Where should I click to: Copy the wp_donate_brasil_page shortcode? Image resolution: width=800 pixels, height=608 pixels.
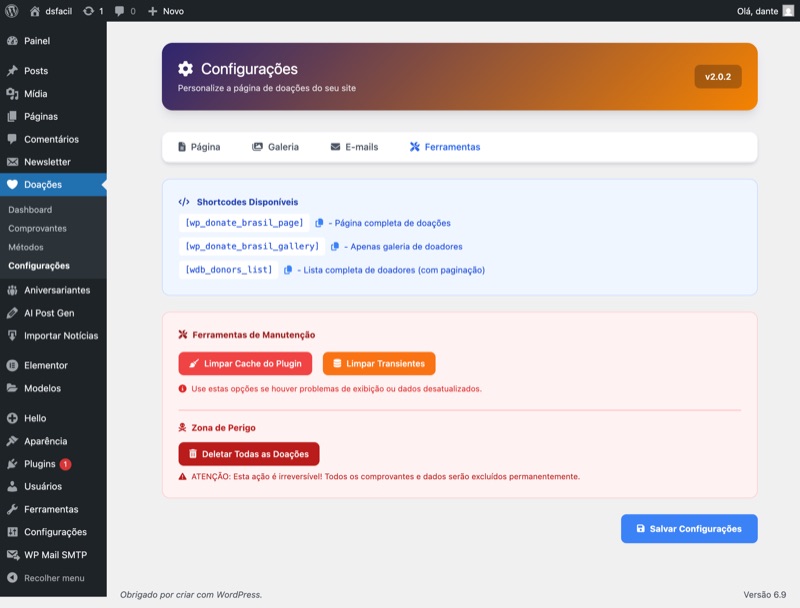pos(319,223)
